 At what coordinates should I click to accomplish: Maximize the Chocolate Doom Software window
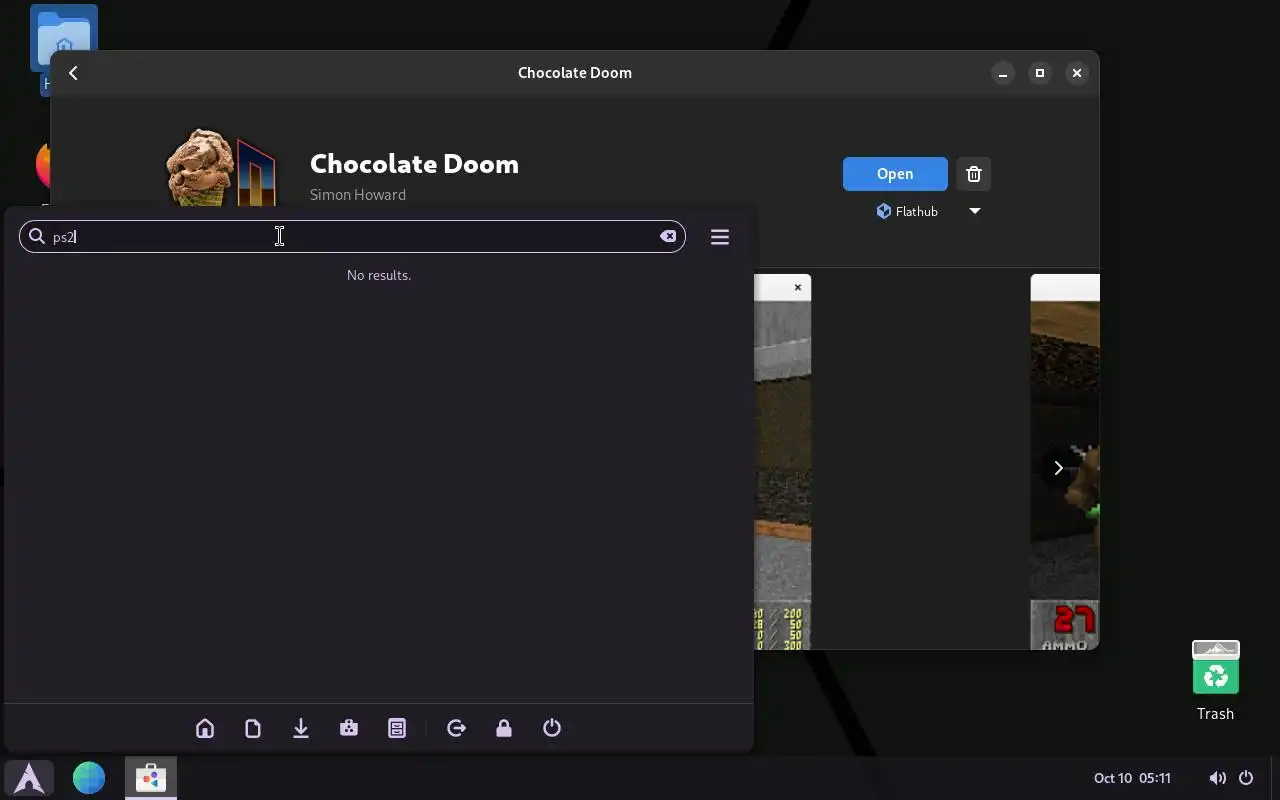click(1040, 73)
